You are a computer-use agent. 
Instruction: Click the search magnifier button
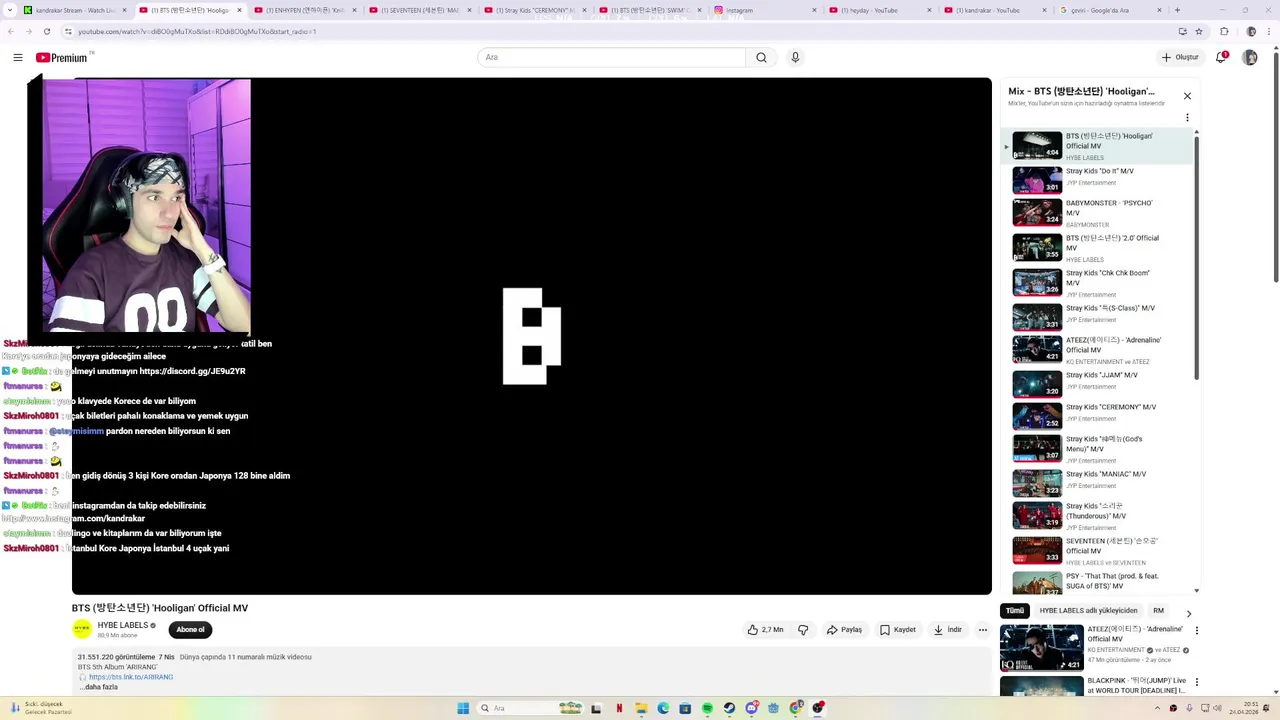click(761, 58)
